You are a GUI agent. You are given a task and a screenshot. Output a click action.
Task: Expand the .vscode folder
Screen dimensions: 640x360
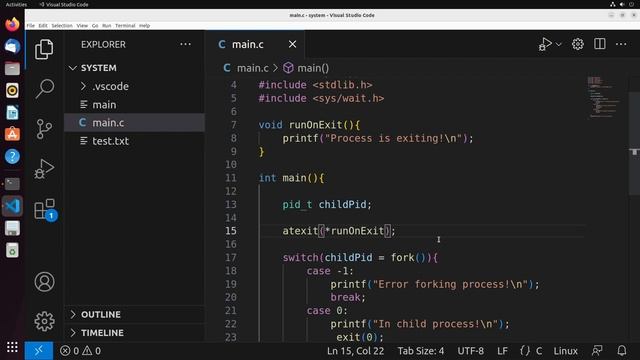[x=135, y=86]
